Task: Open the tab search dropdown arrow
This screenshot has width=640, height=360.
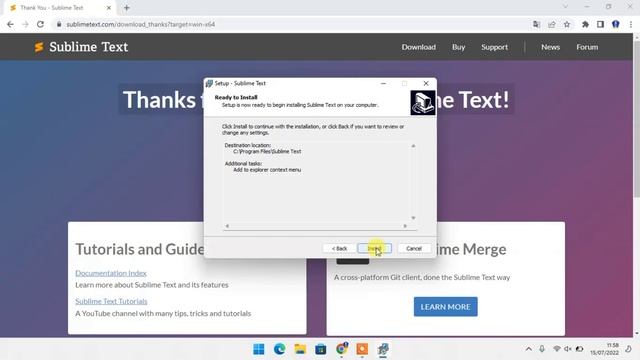Action: coord(565,7)
